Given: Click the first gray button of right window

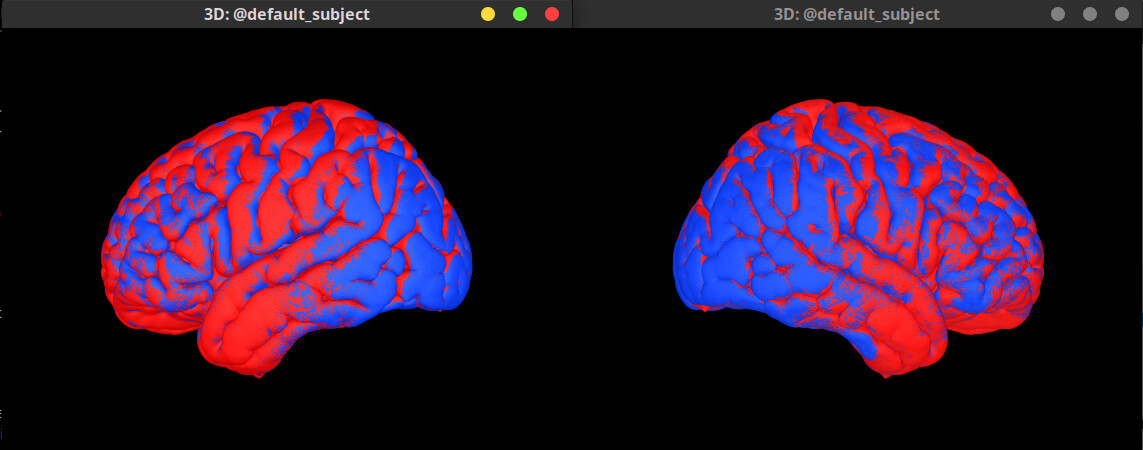Looking at the screenshot, I should pyautogui.click(x=1058, y=14).
